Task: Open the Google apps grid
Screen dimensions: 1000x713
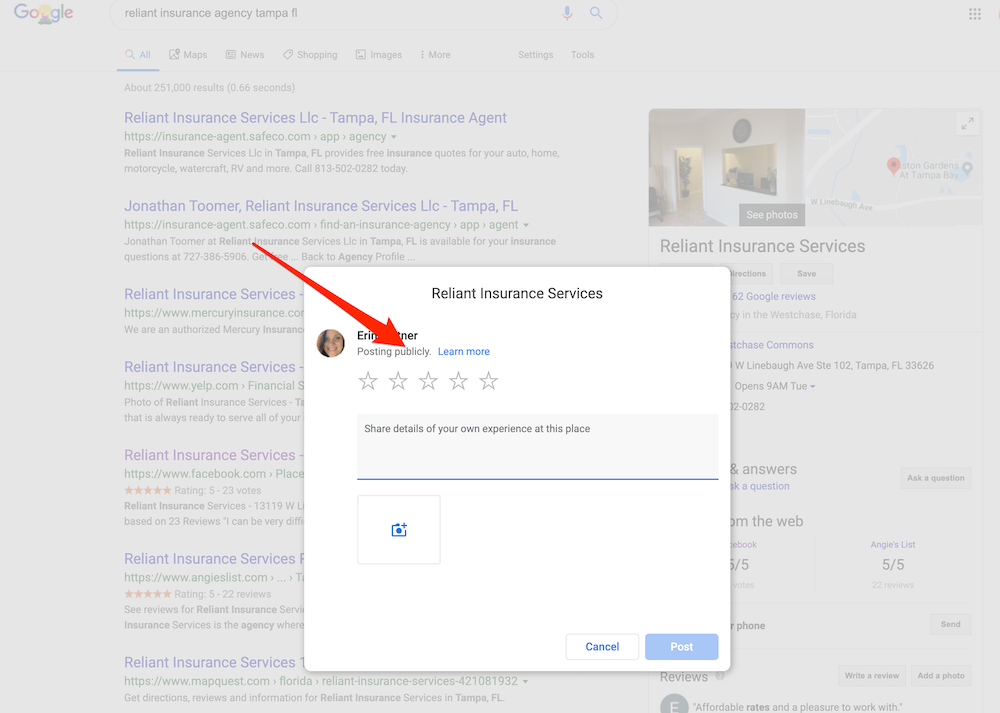Action: coord(974,13)
